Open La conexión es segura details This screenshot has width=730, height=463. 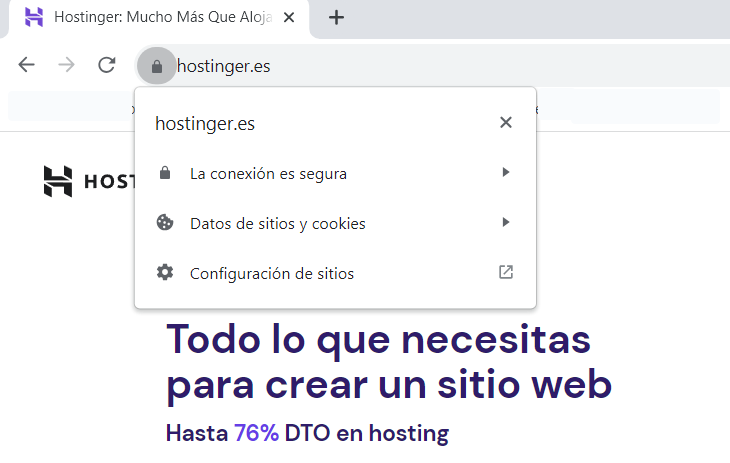pyautogui.click(x=335, y=173)
